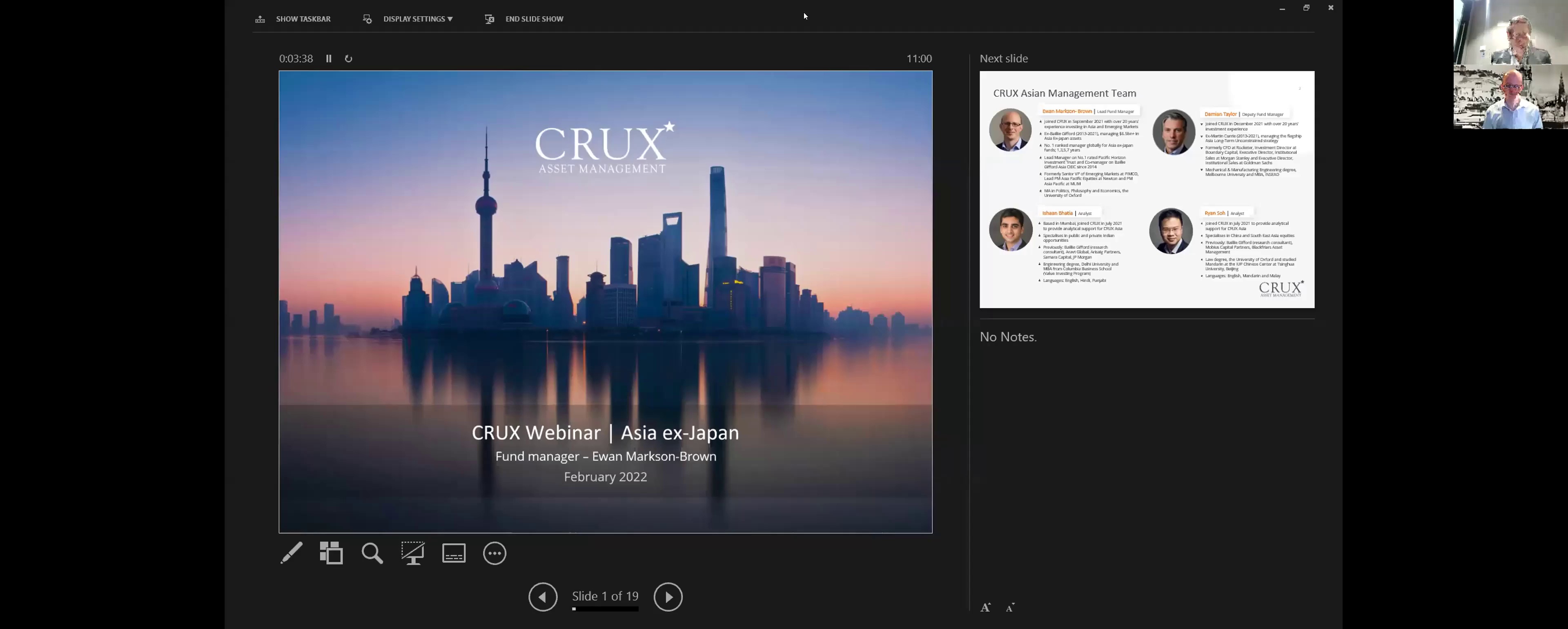Go to the previous slide
This screenshot has height=629, width=1568.
click(543, 597)
